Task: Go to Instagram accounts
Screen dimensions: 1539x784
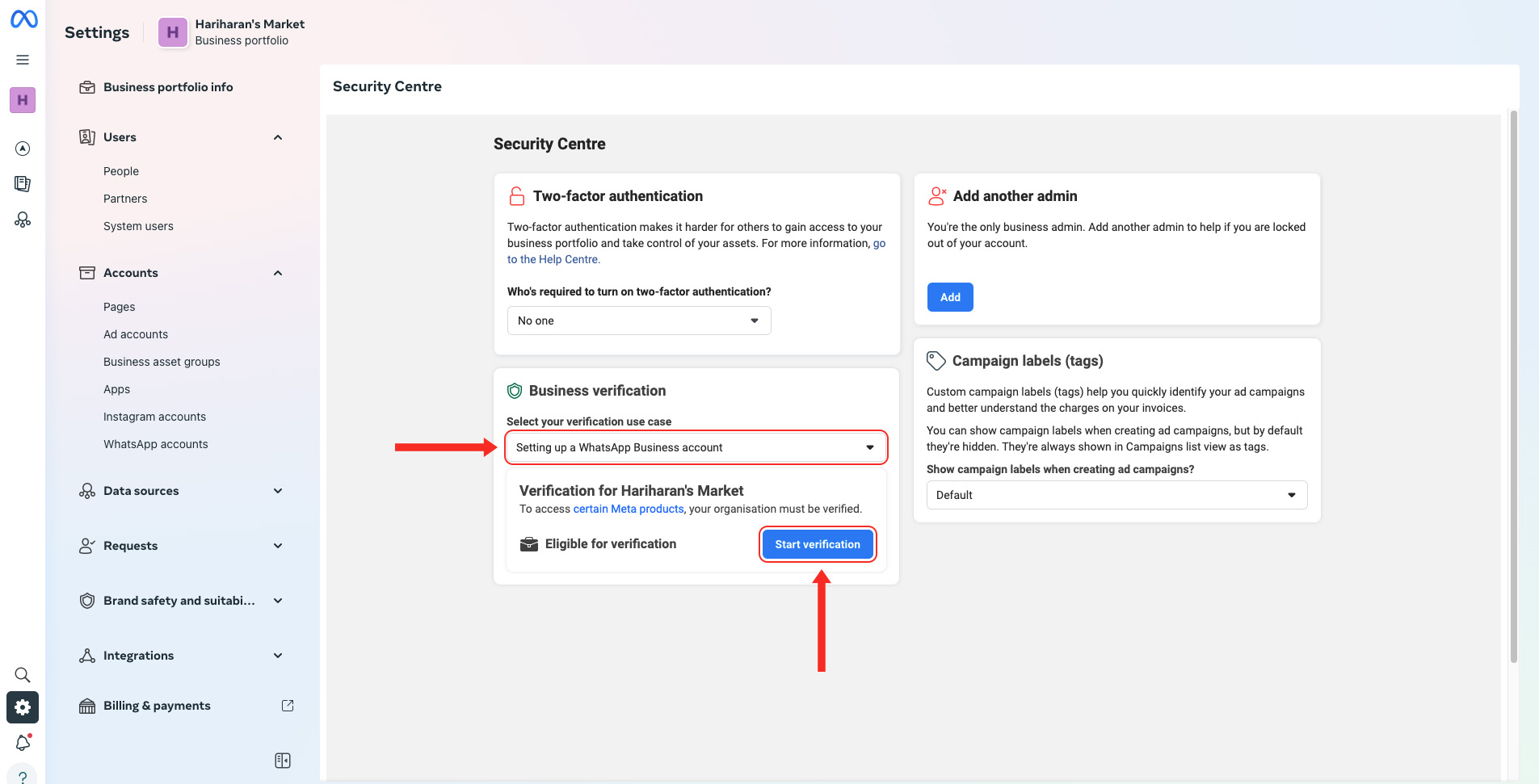Action: coord(154,417)
